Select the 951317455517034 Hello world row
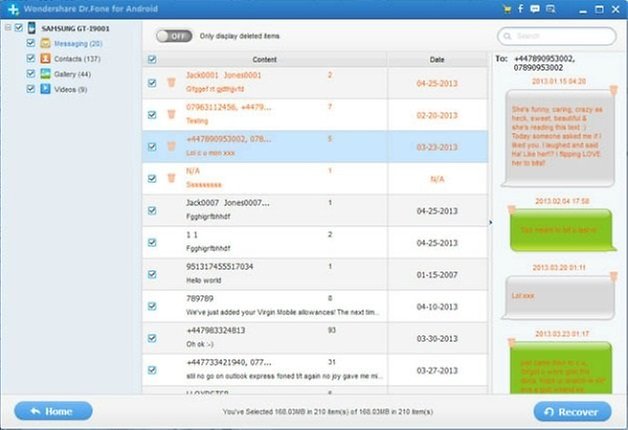 [x=315, y=274]
